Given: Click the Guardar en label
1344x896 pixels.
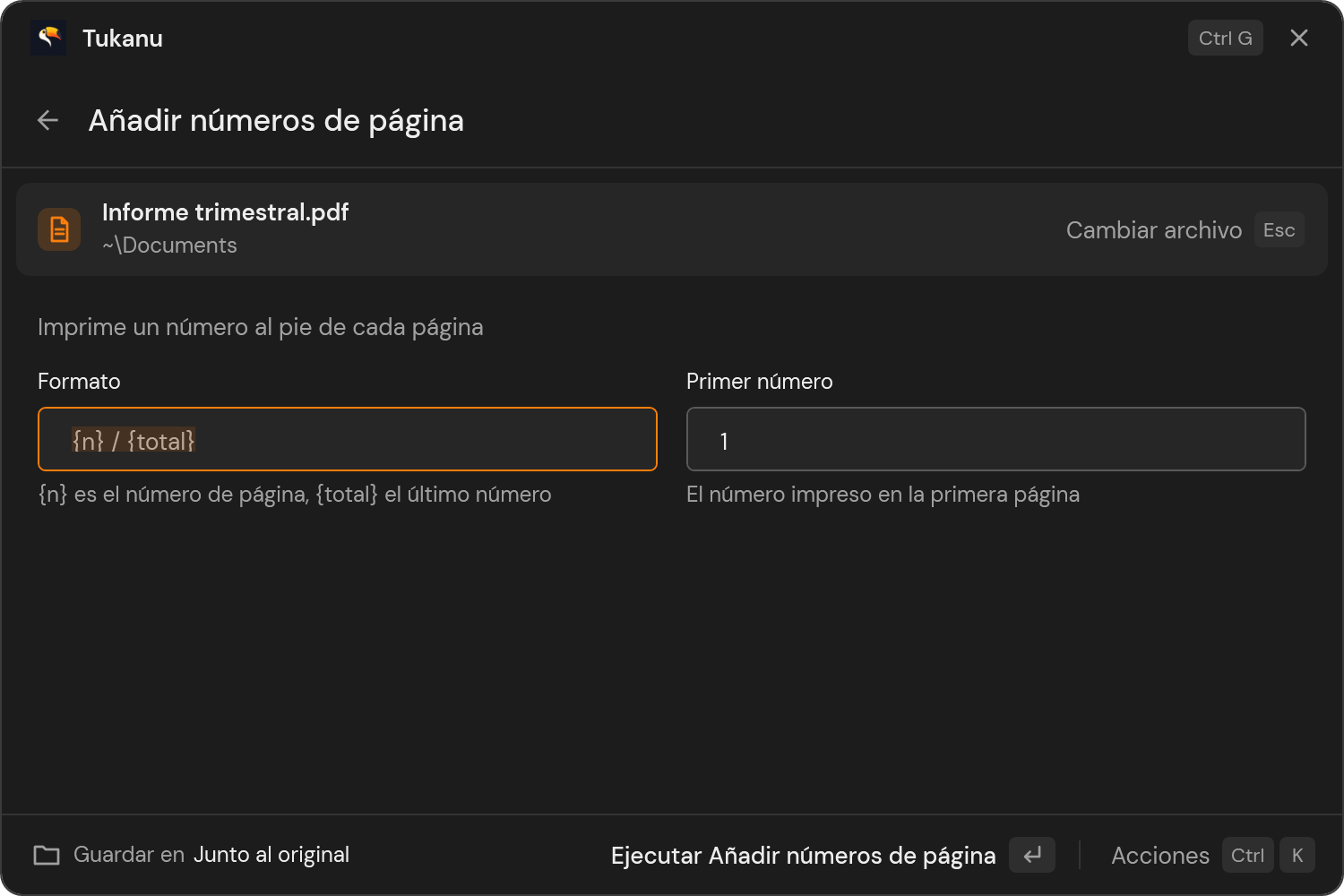Looking at the screenshot, I should pyautogui.click(x=129, y=855).
